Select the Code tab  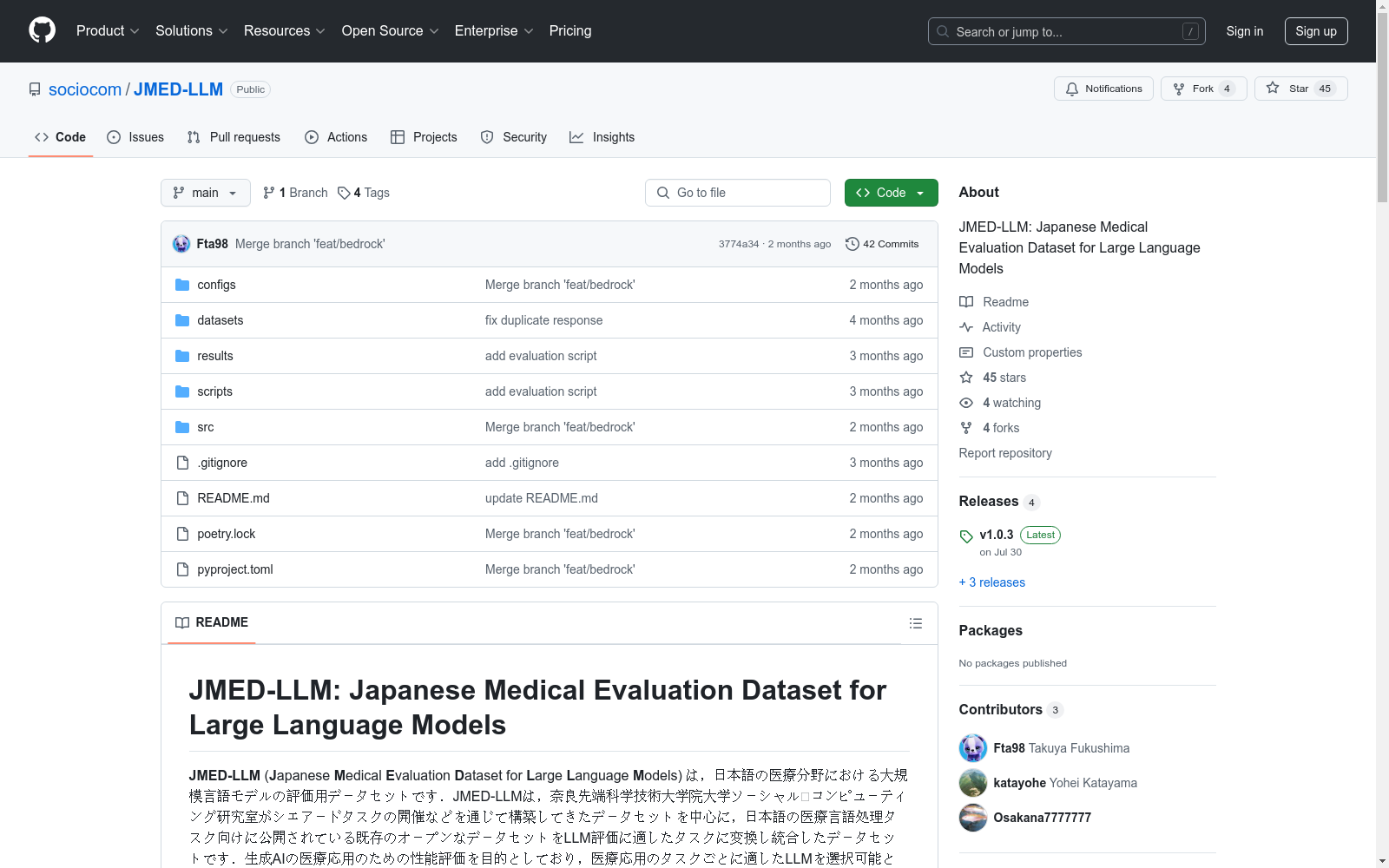(x=61, y=137)
